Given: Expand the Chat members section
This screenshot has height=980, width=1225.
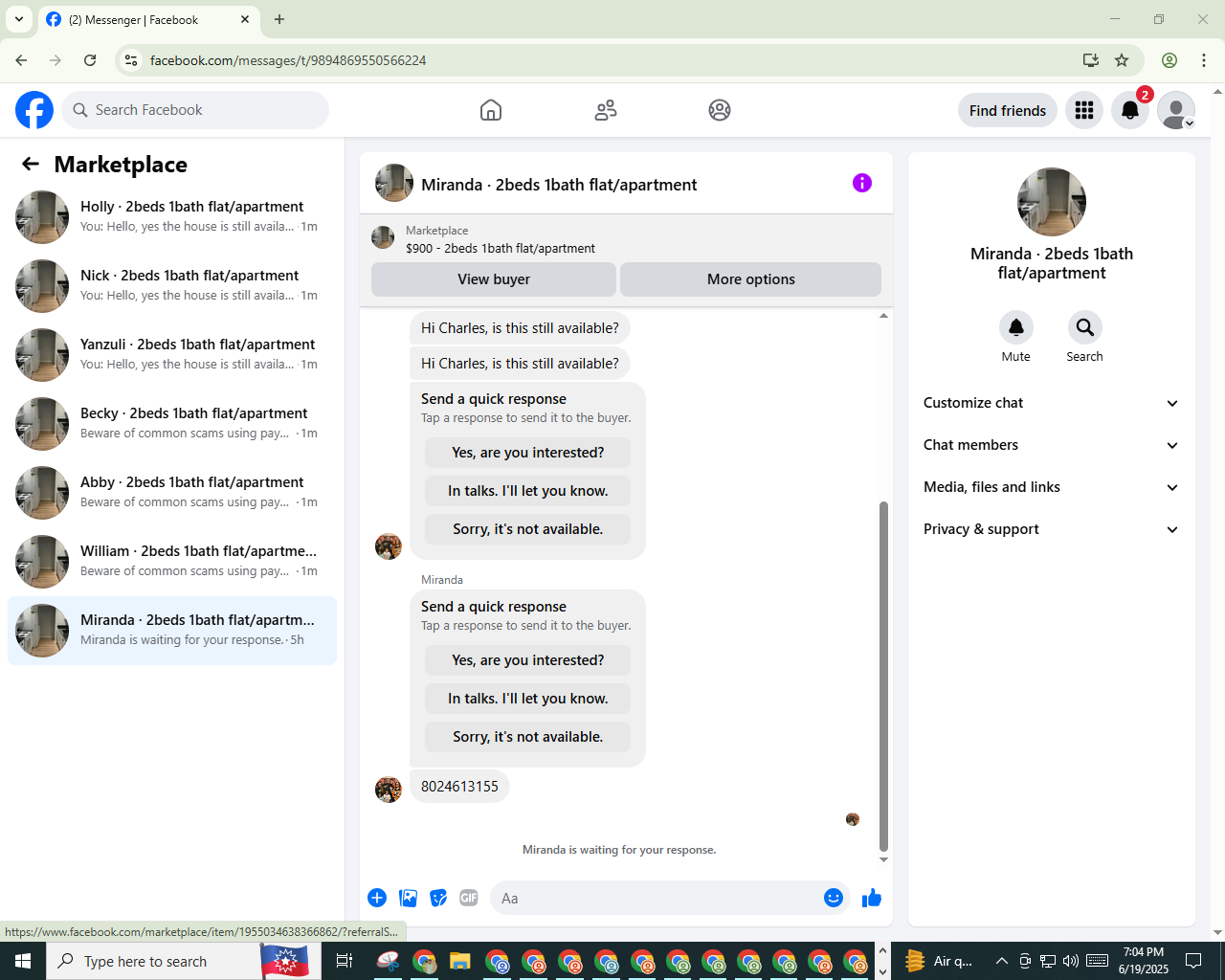Looking at the screenshot, I should (x=1051, y=445).
